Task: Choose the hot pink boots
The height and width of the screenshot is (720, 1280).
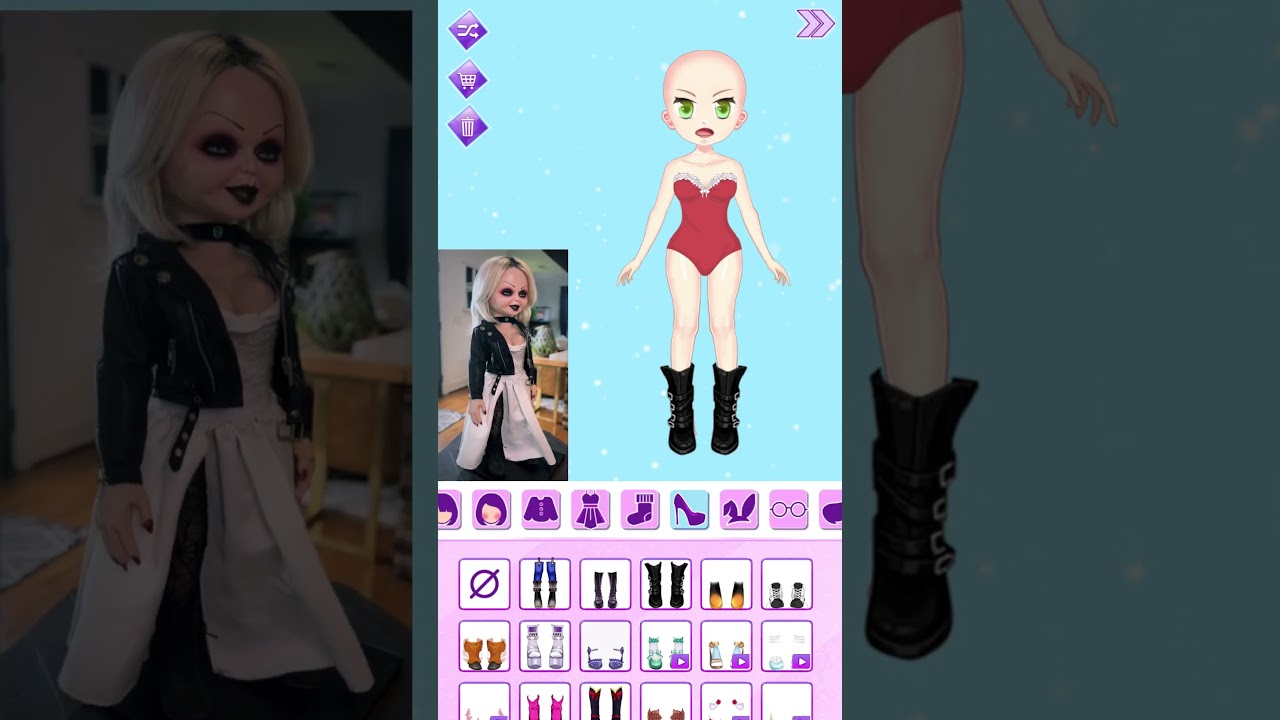Action: [545, 701]
